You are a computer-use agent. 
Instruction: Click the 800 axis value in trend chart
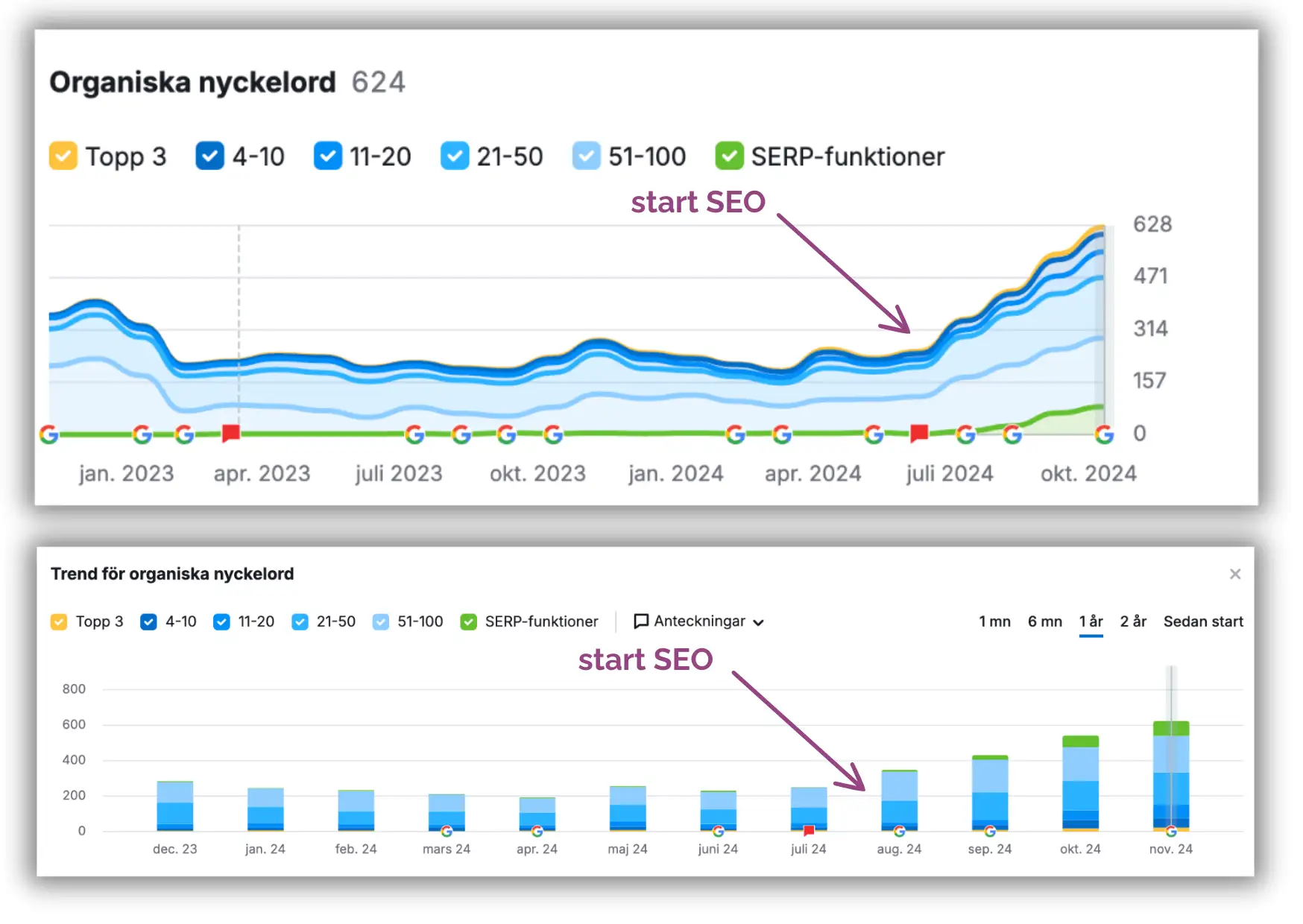(74, 689)
